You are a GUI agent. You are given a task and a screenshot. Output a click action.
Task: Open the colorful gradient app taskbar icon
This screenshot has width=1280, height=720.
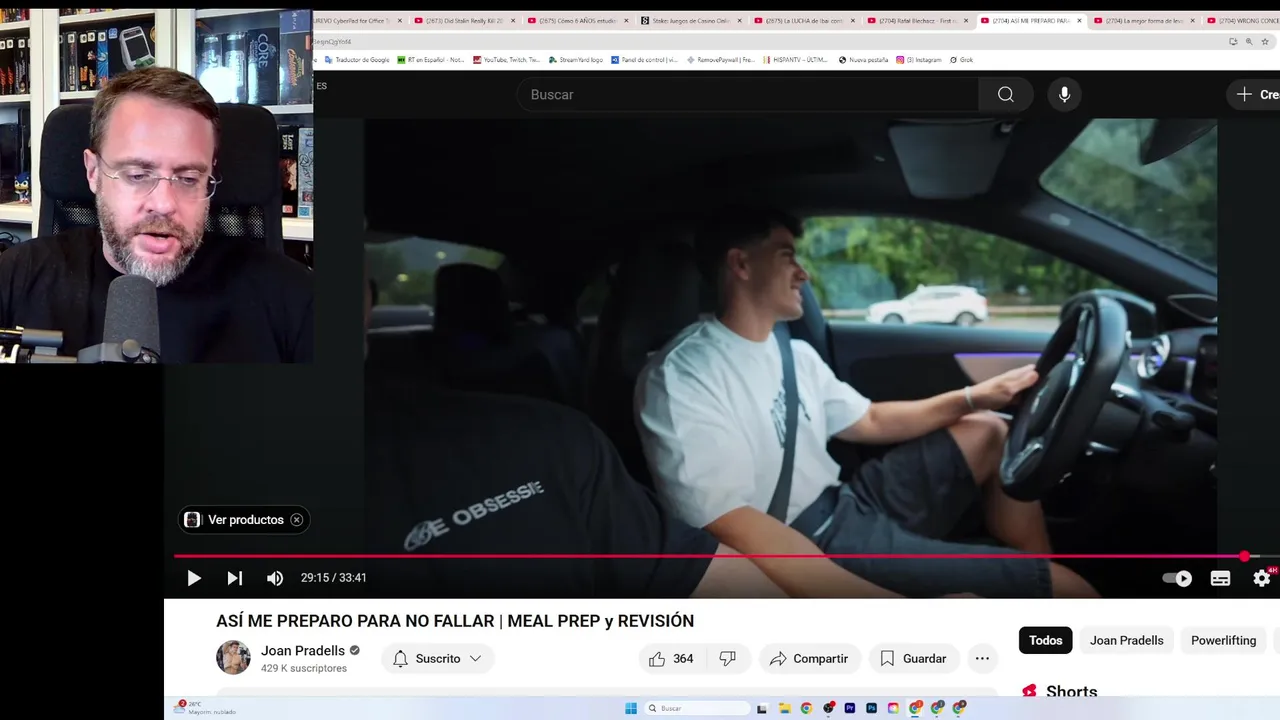tap(893, 708)
